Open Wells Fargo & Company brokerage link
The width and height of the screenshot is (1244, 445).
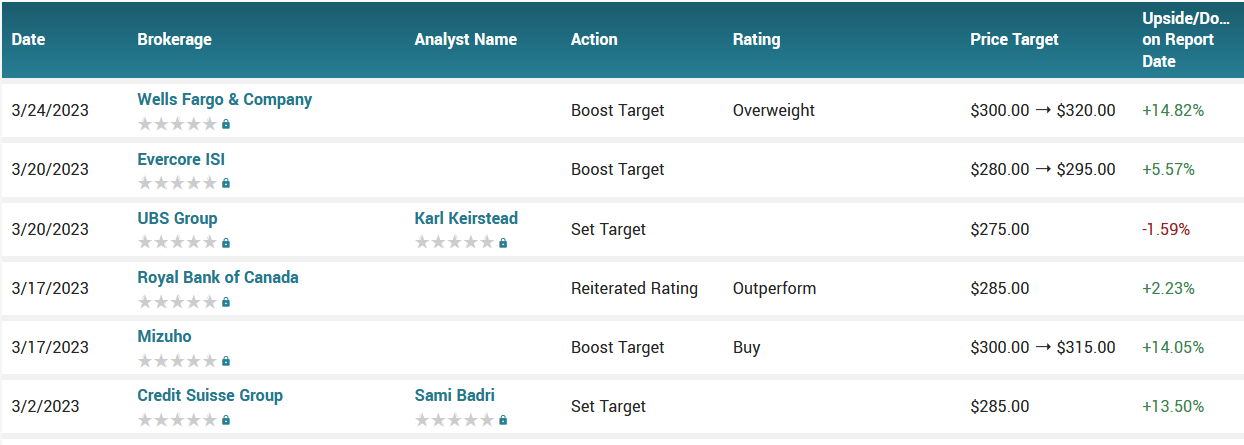click(225, 100)
